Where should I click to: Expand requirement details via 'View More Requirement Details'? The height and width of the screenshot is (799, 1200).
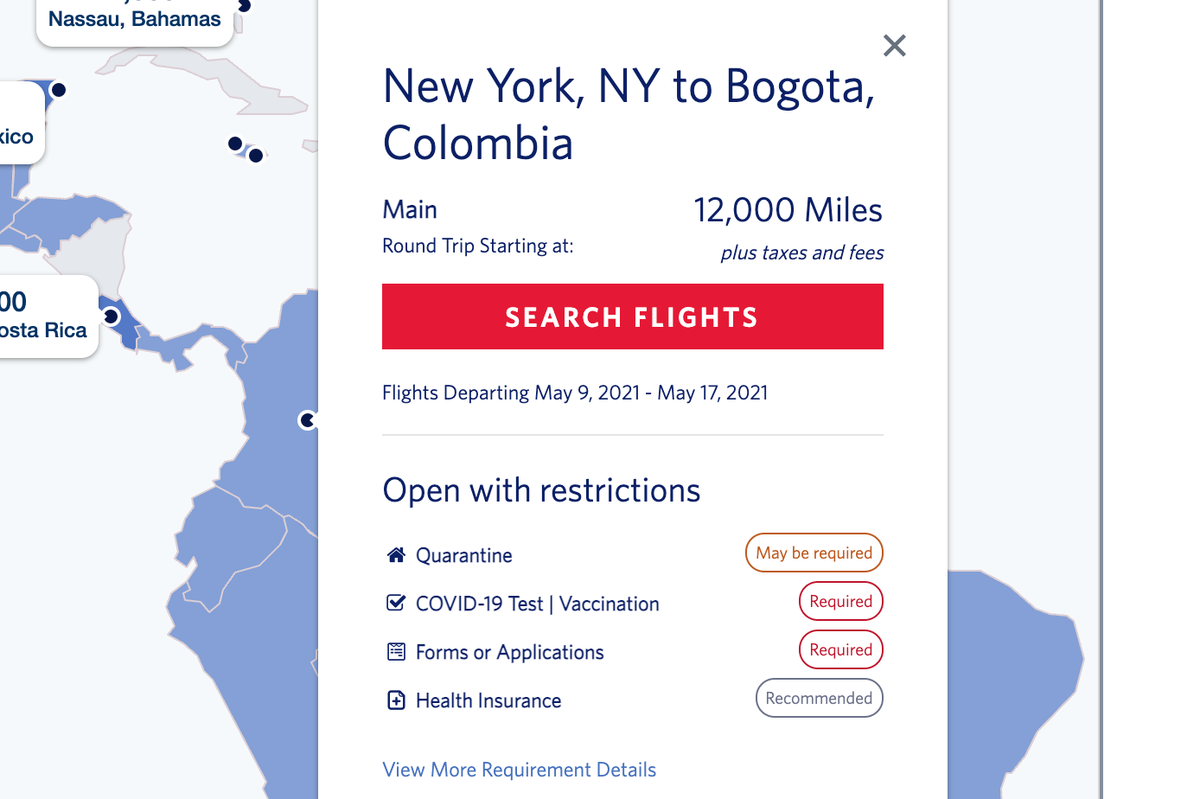point(518,769)
